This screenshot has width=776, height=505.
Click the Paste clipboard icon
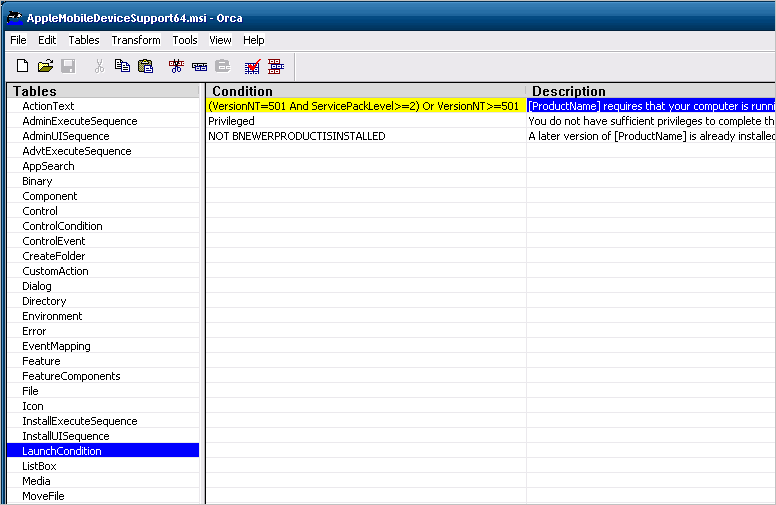[146, 66]
